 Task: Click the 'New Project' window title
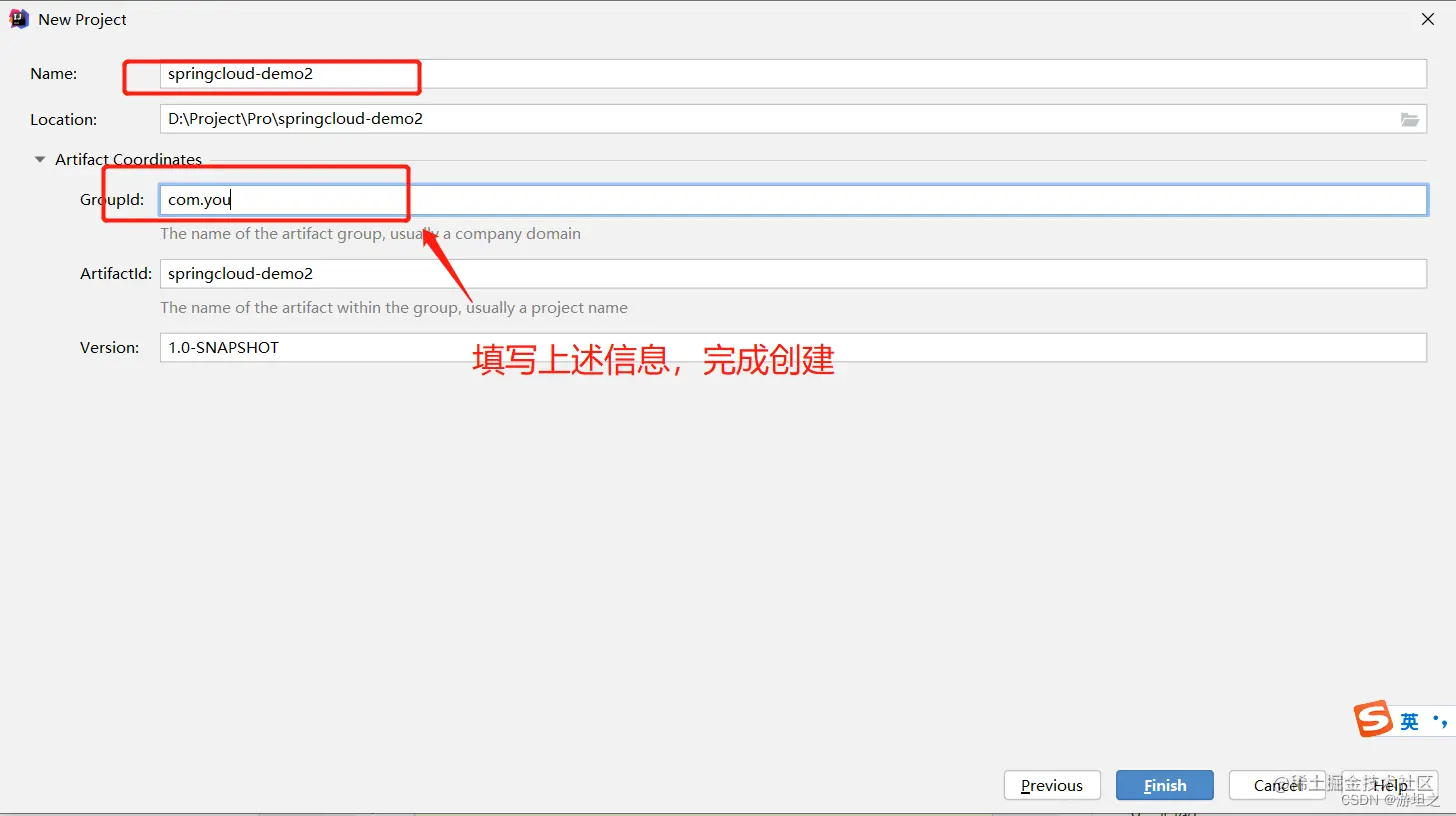[x=82, y=20]
